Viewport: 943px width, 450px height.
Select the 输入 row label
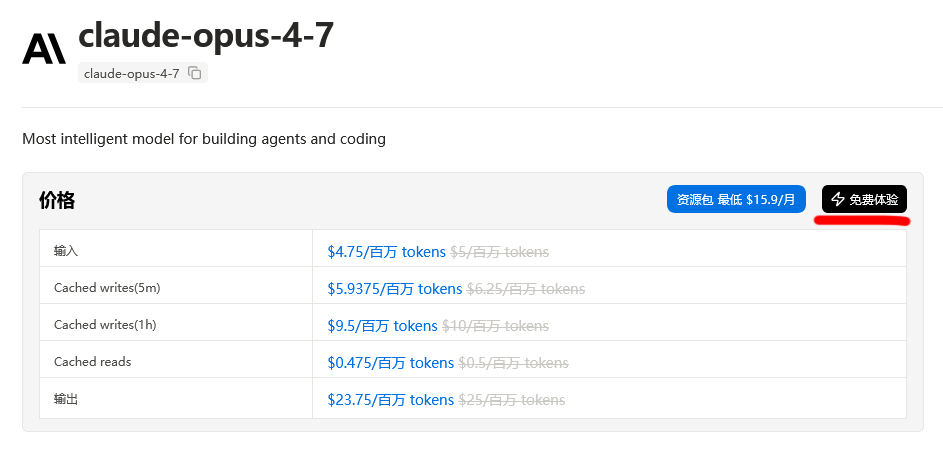pyautogui.click(x=66, y=252)
